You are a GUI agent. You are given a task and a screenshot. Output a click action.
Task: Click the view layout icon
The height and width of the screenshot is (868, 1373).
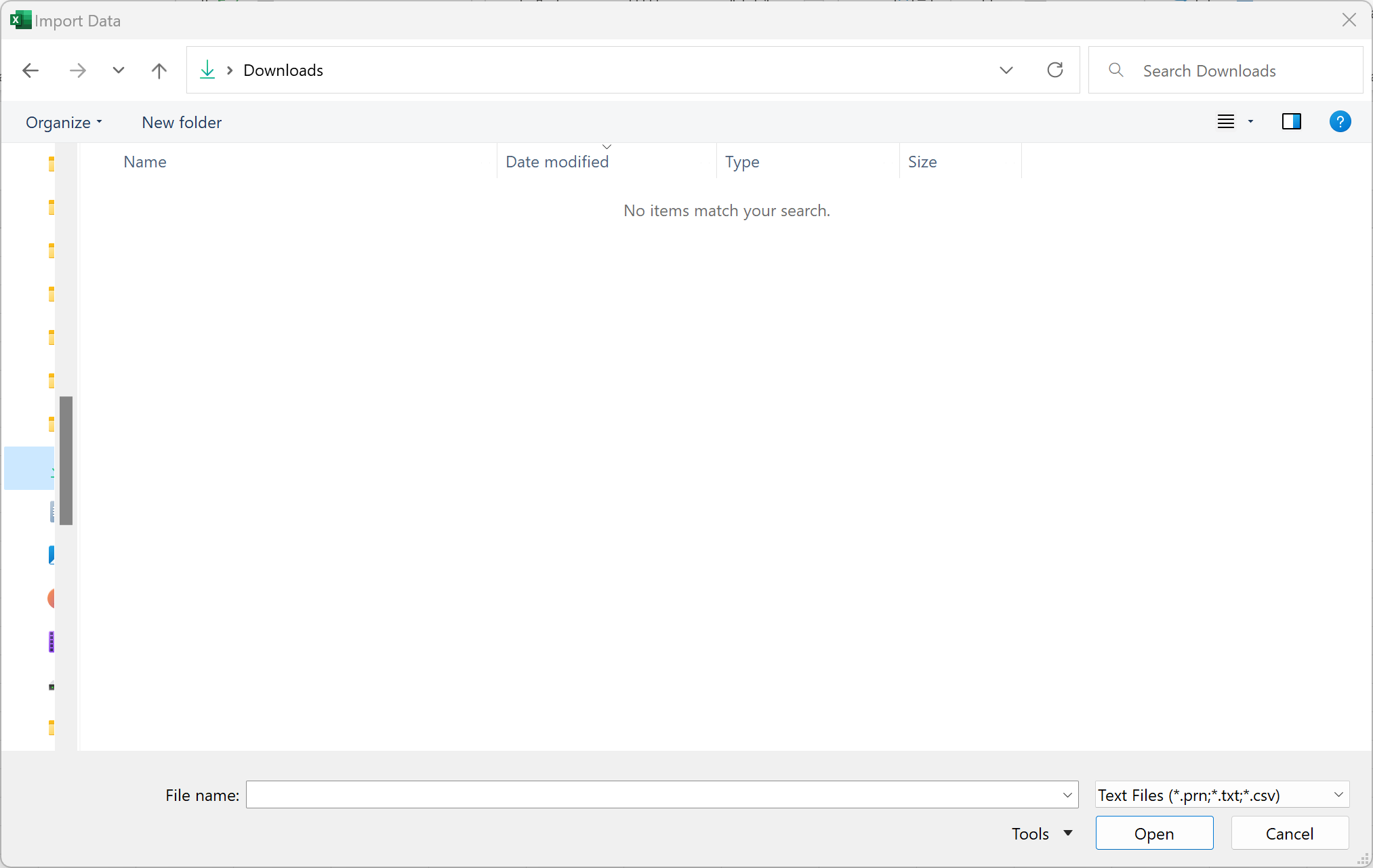1225,122
